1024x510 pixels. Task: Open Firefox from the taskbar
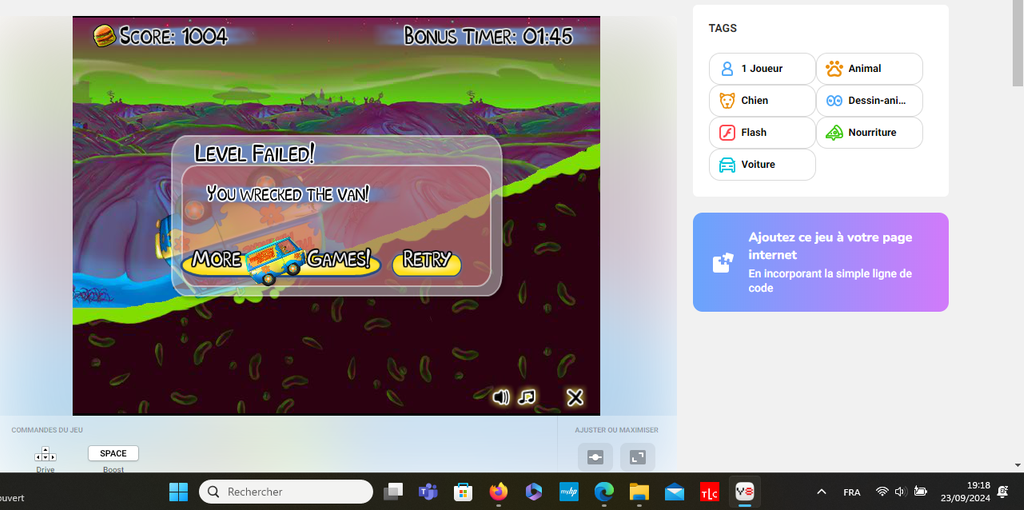tap(498, 492)
